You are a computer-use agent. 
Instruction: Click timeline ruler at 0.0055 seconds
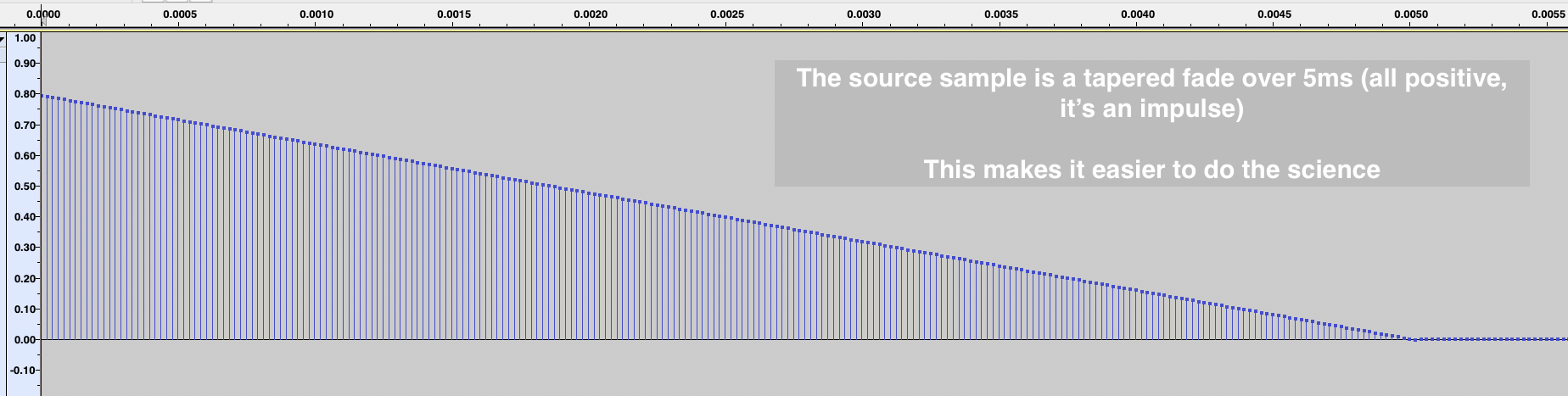tap(1548, 14)
